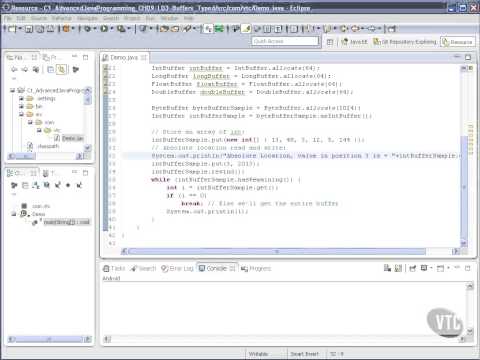Select the Progress tab

tap(256, 268)
